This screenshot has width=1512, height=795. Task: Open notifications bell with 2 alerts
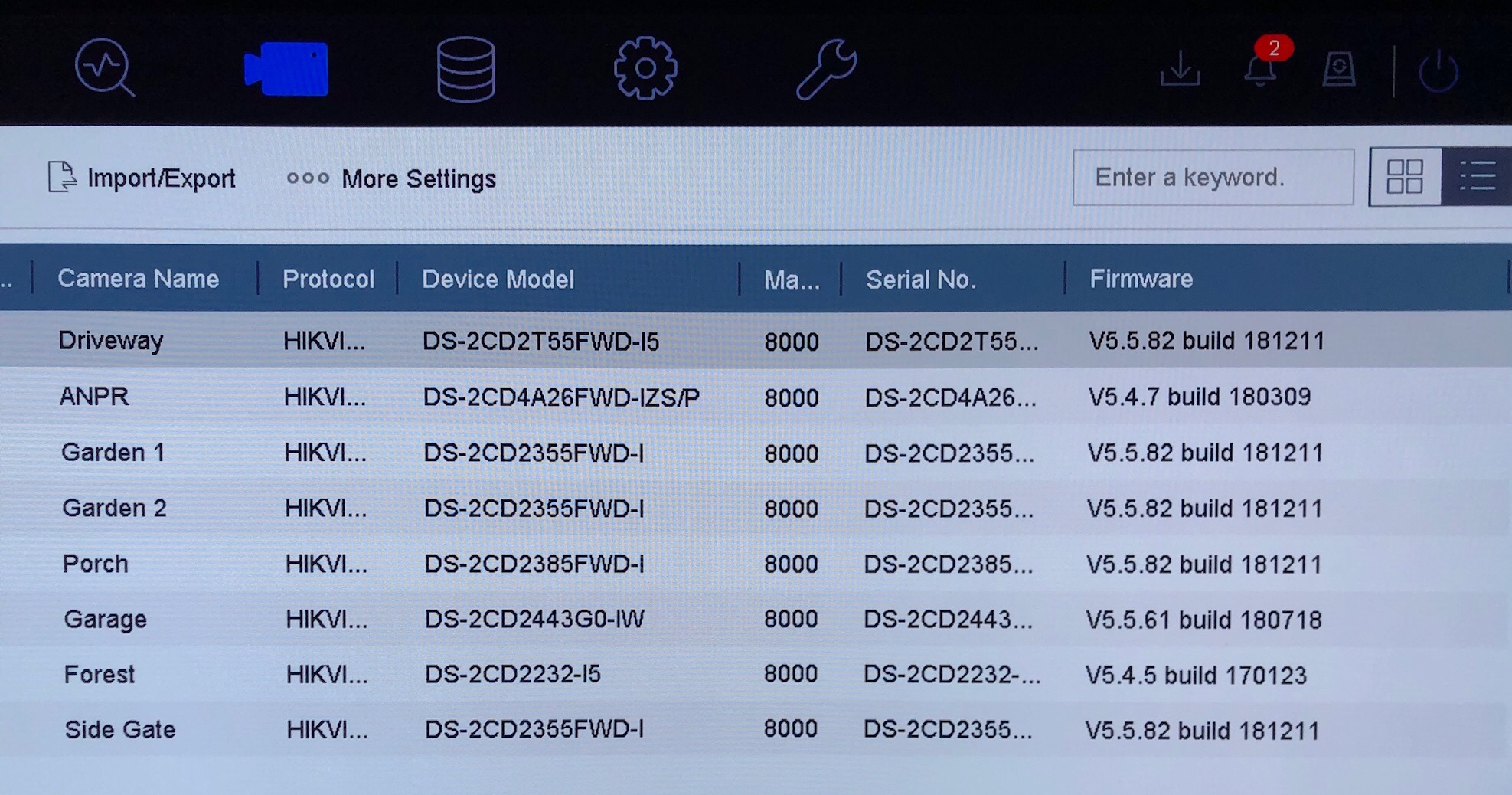pyautogui.click(x=1261, y=69)
